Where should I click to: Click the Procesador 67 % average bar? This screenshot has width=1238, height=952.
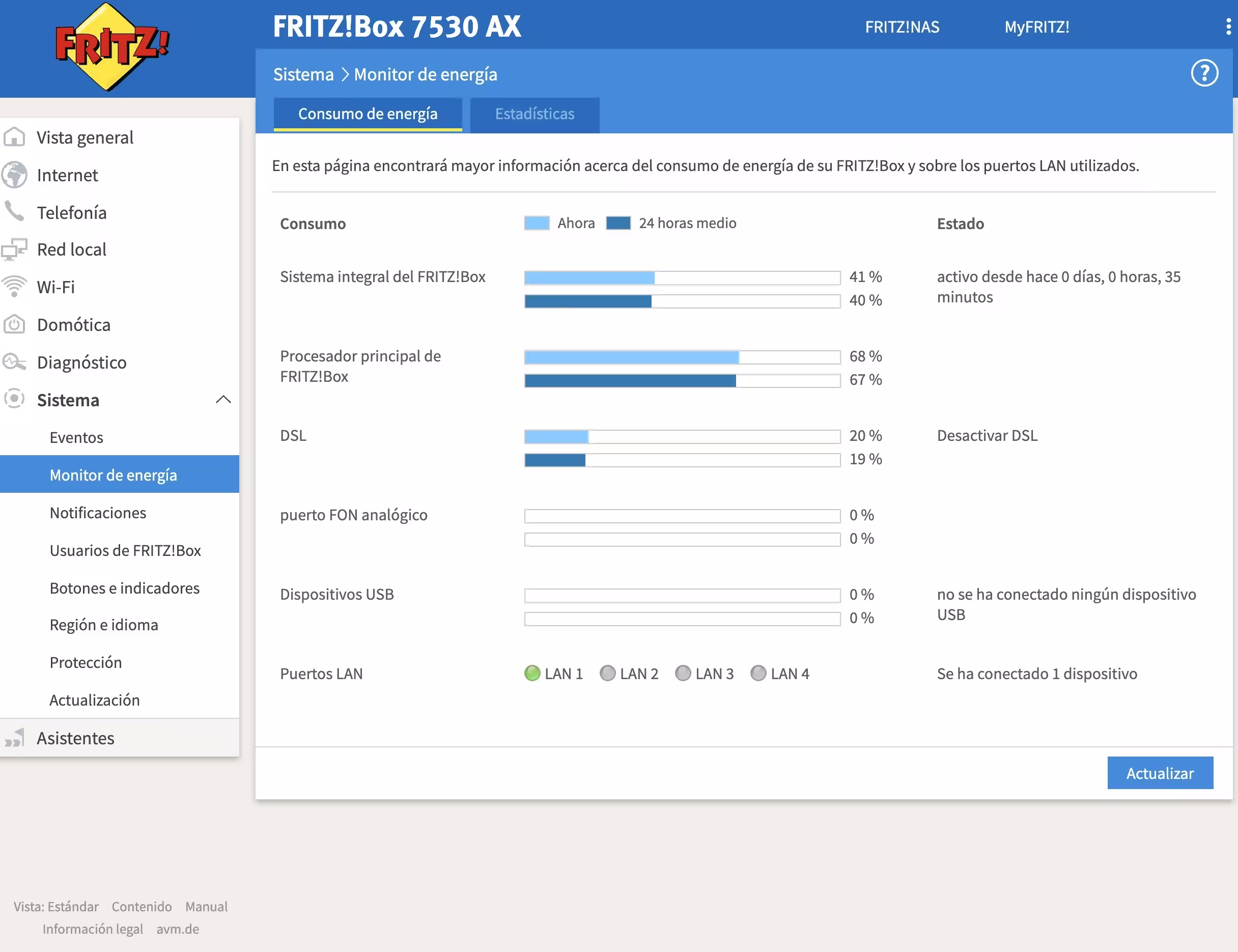point(682,380)
